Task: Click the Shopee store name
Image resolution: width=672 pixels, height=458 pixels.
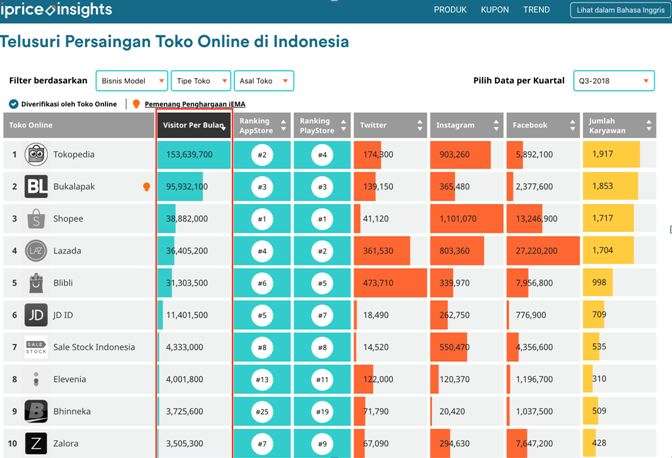Action: (68, 219)
